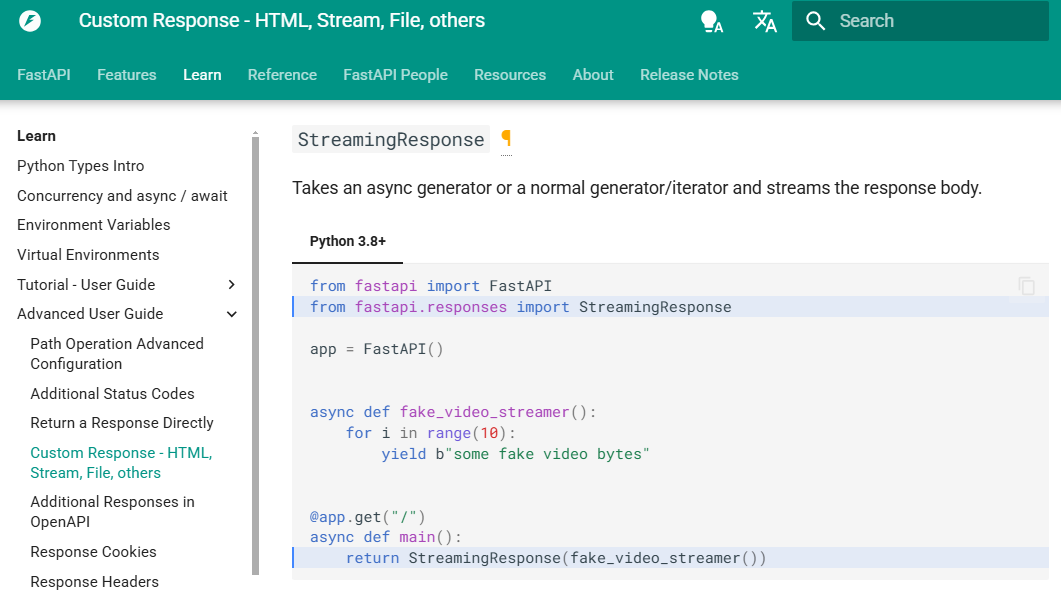
Task: Open Response Headers page
Action: 95,582
